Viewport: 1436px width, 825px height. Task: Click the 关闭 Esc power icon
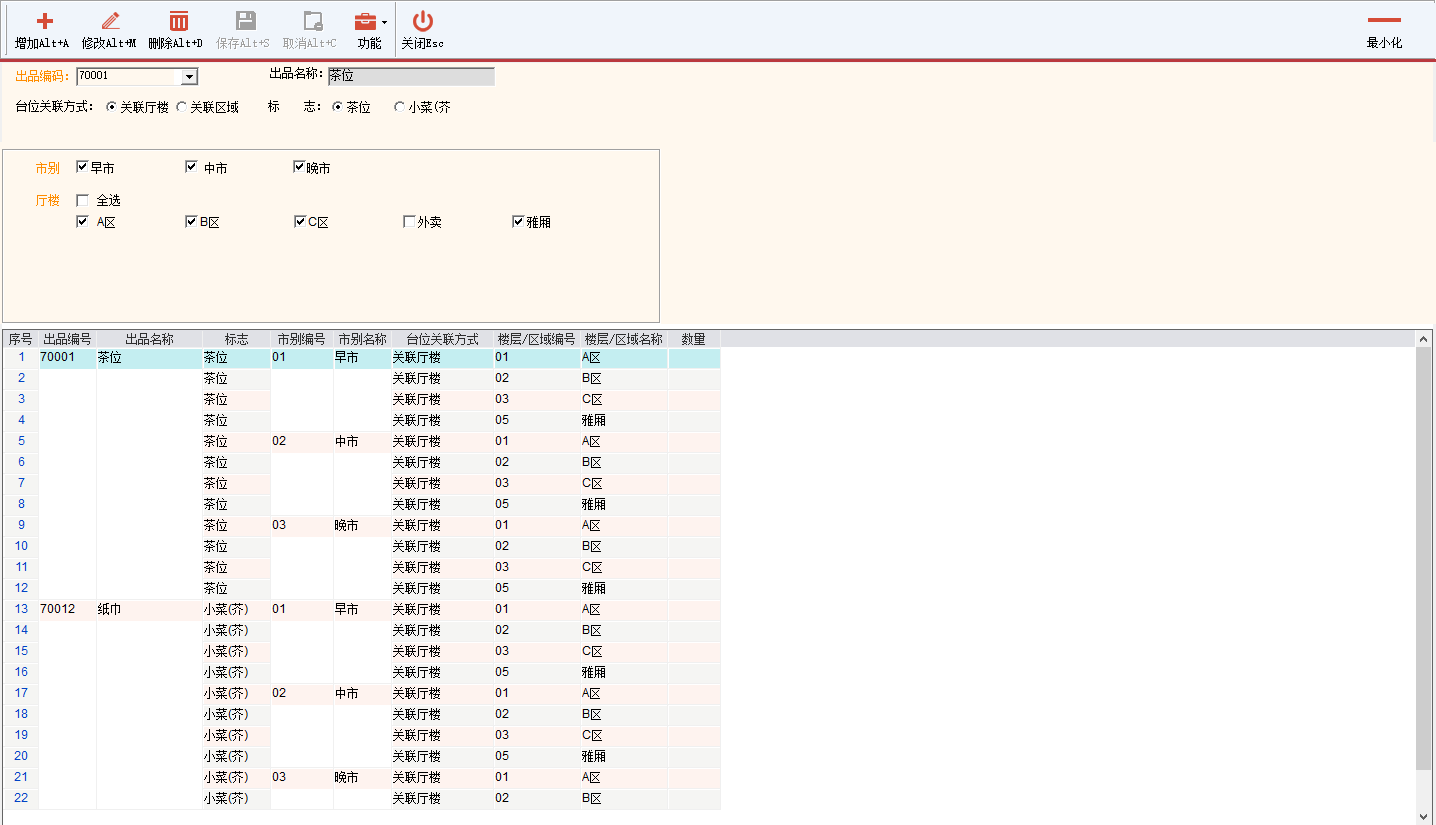click(423, 21)
